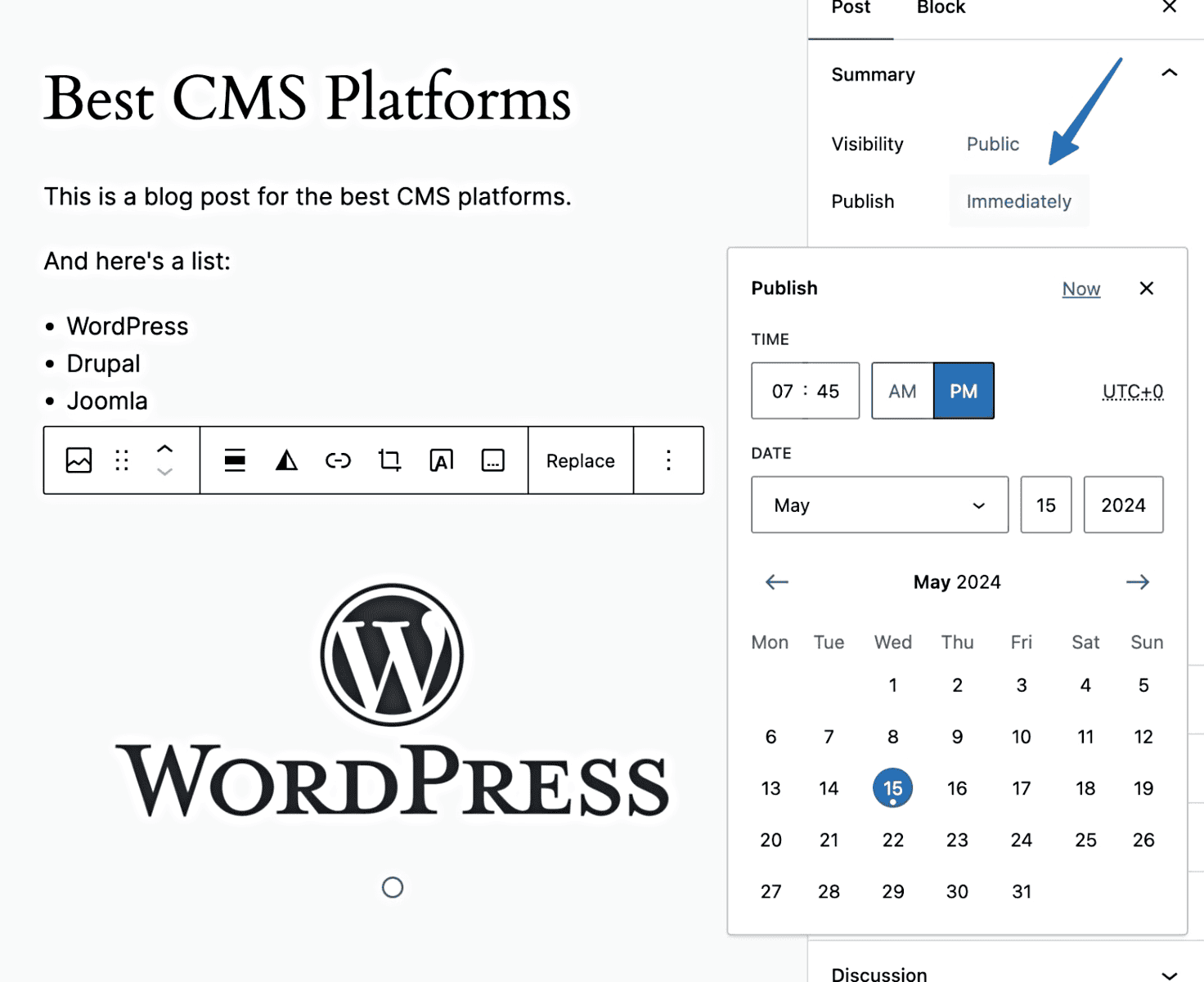This screenshot has height=982, width=1204.
Task: Expand the Discussion section
Action: click(x=1169, y=973)
